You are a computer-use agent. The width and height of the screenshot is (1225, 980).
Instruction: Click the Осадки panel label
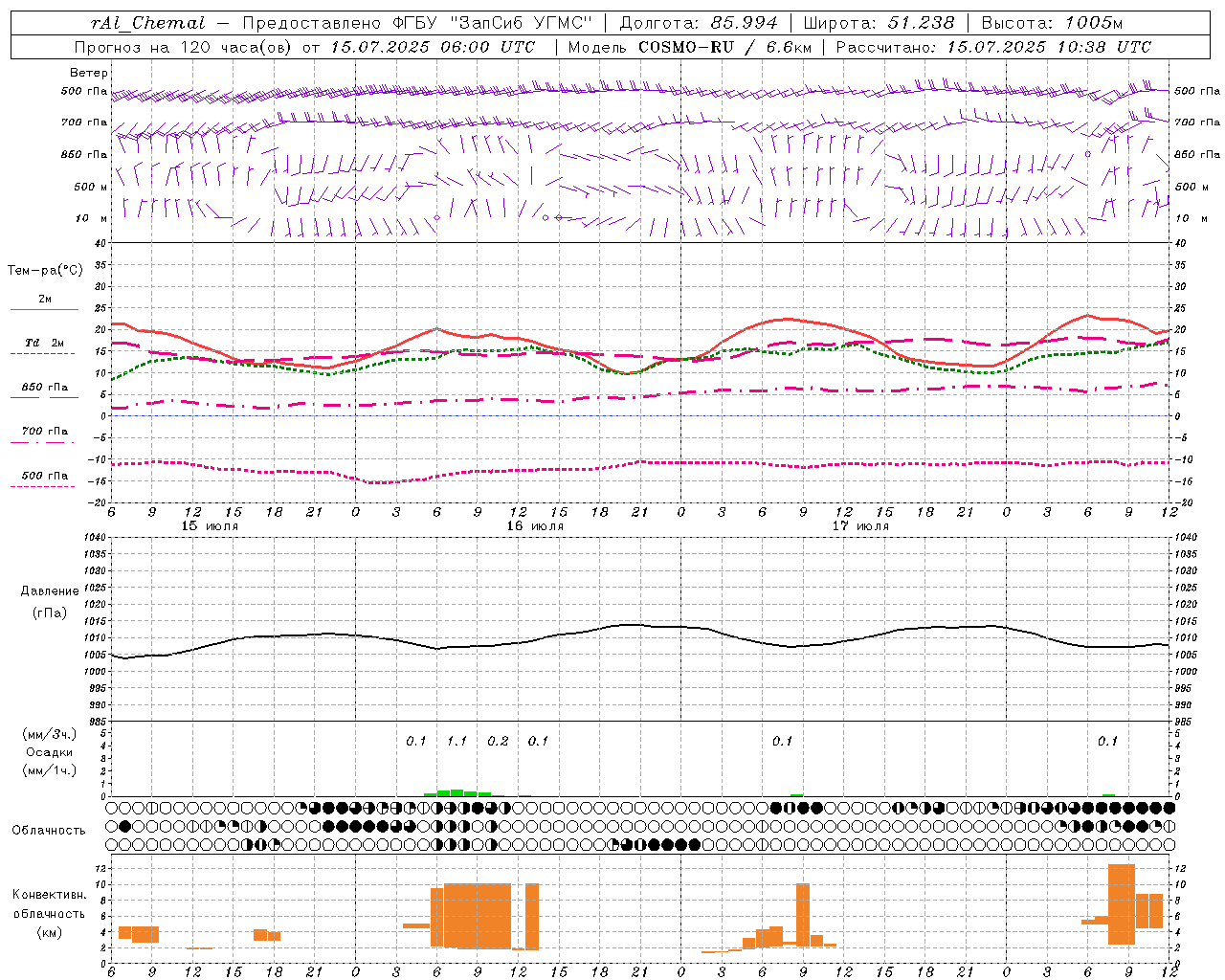pyautogui.click(x=50, y=752)
